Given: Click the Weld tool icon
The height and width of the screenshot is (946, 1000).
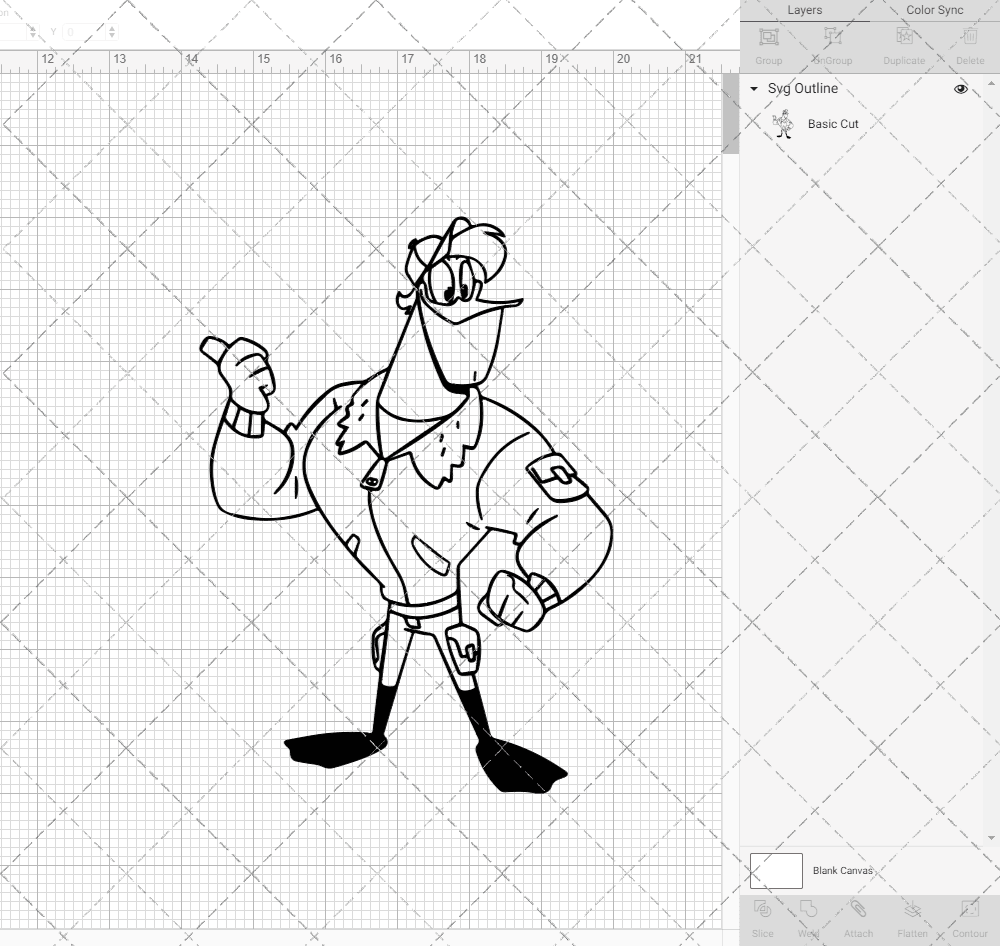Looking at the screenshot, I should click(808, 908).
